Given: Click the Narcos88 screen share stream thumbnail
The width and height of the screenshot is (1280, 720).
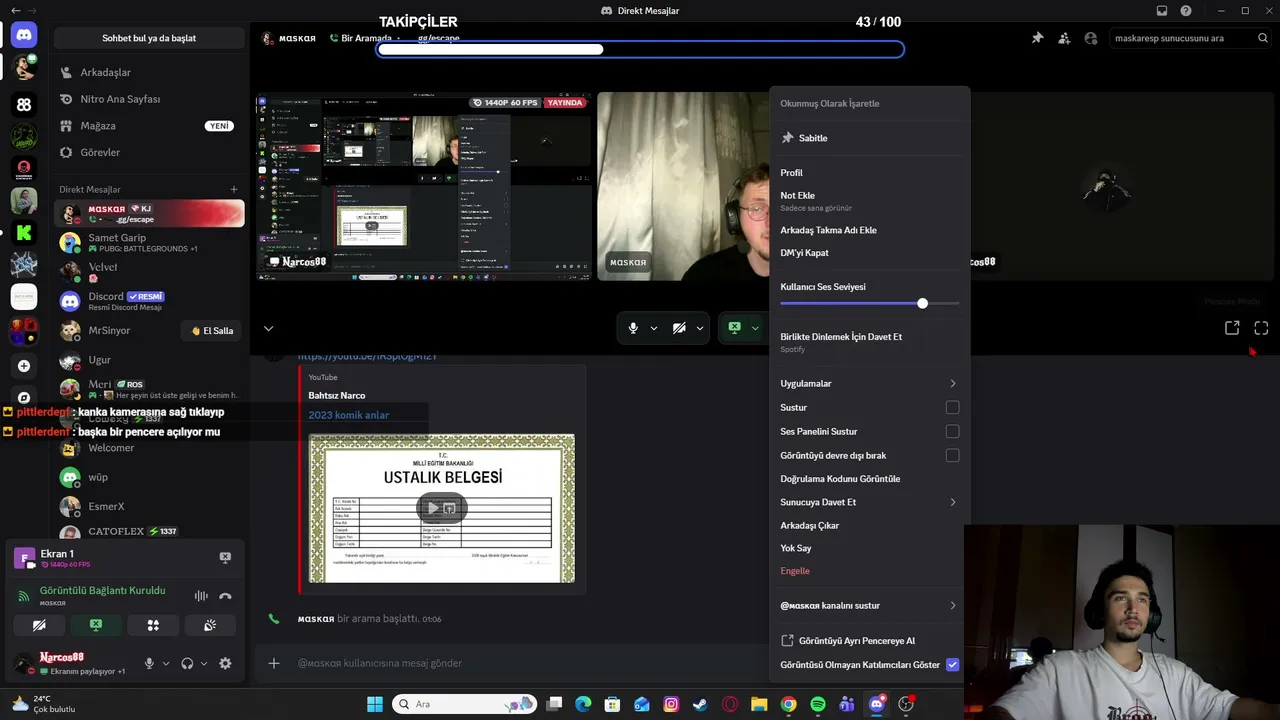Looking at the screenshot, I should coord(424,187).
